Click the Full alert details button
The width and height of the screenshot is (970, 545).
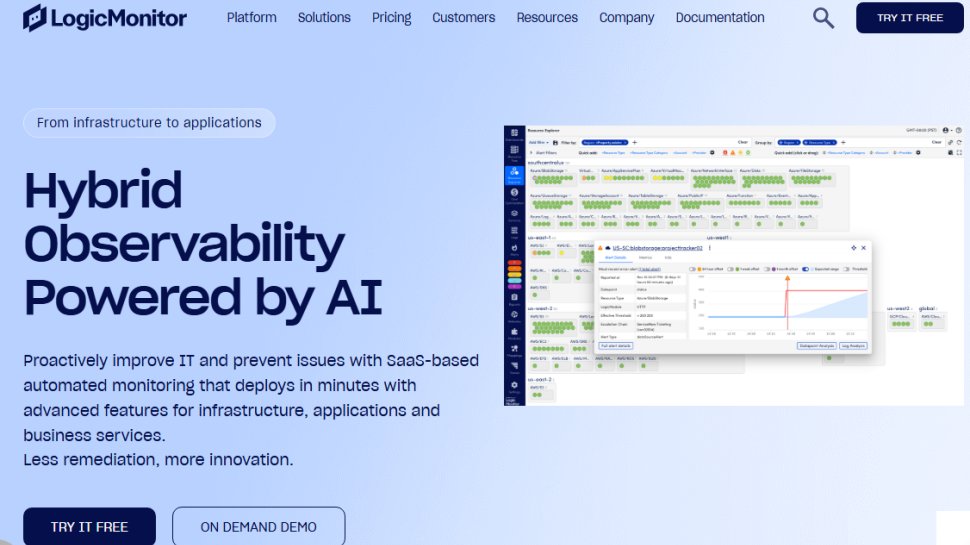click(616, 346)
